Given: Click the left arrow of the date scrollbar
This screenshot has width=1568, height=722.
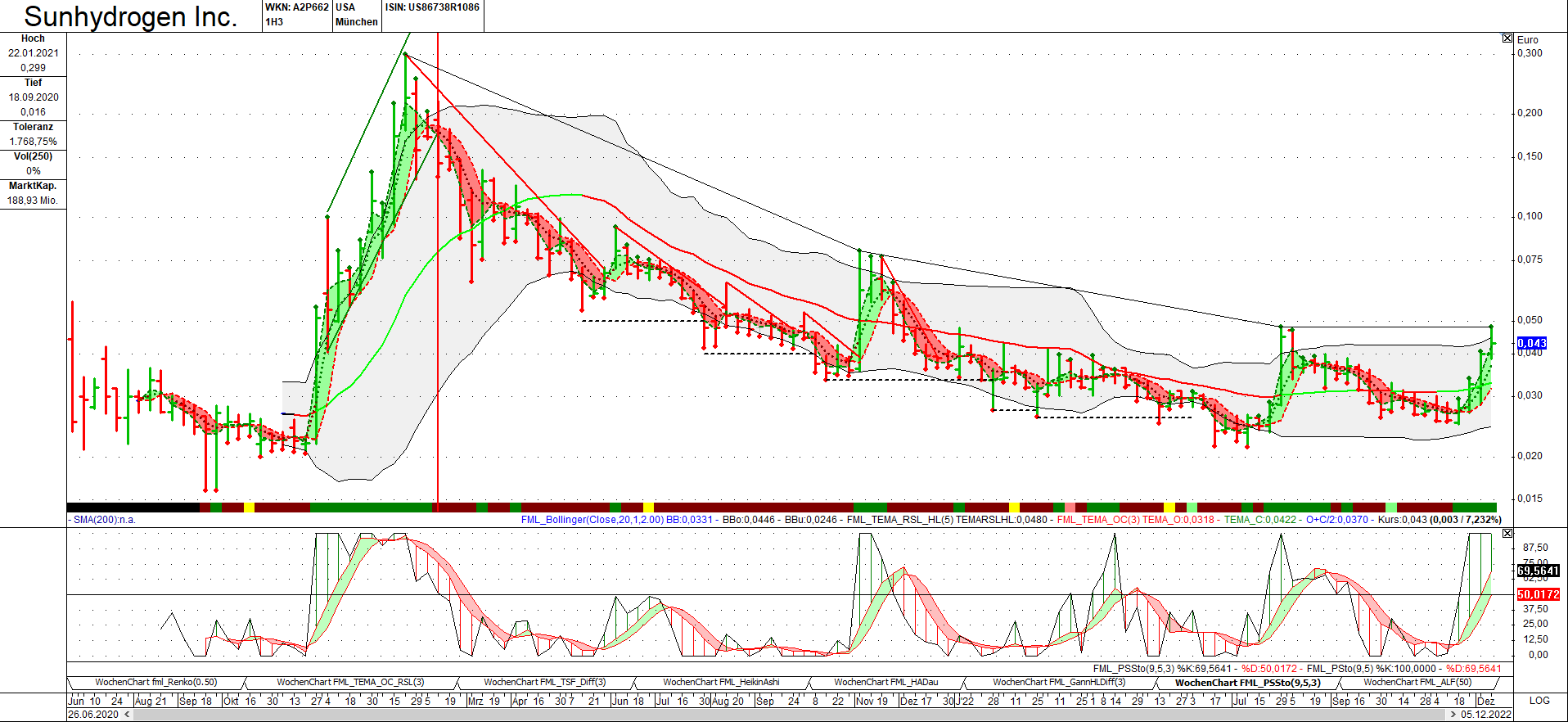Looking at the screenshot, I should tap(127, 715).
